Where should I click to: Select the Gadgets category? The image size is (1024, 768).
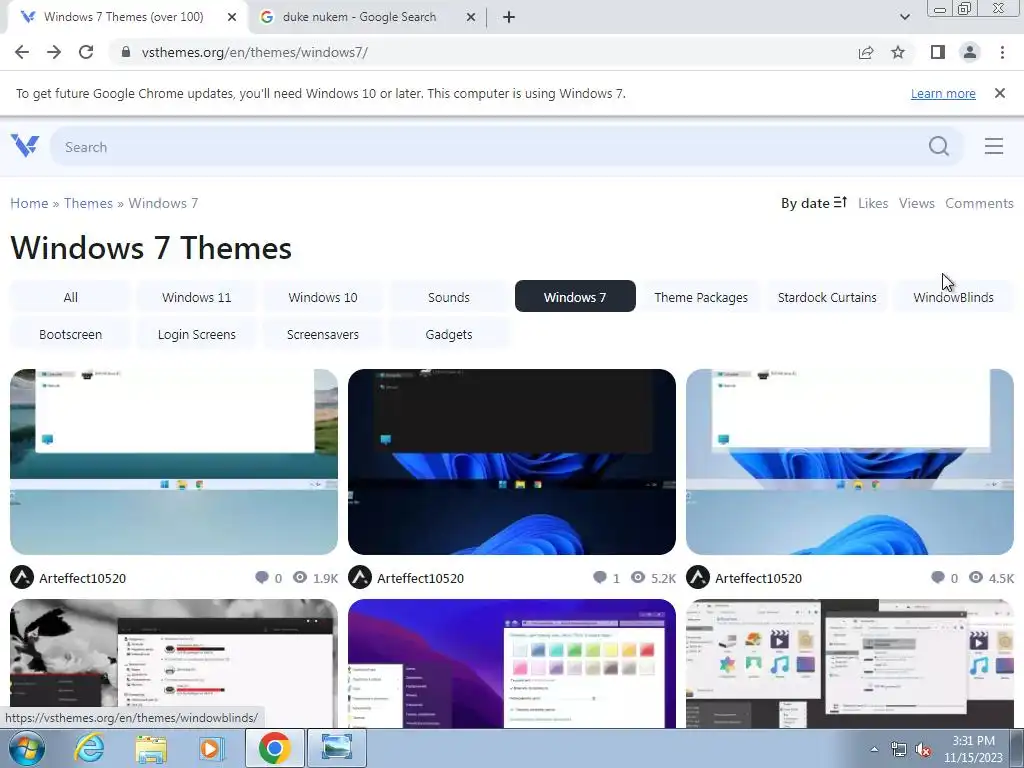(449, 334)
